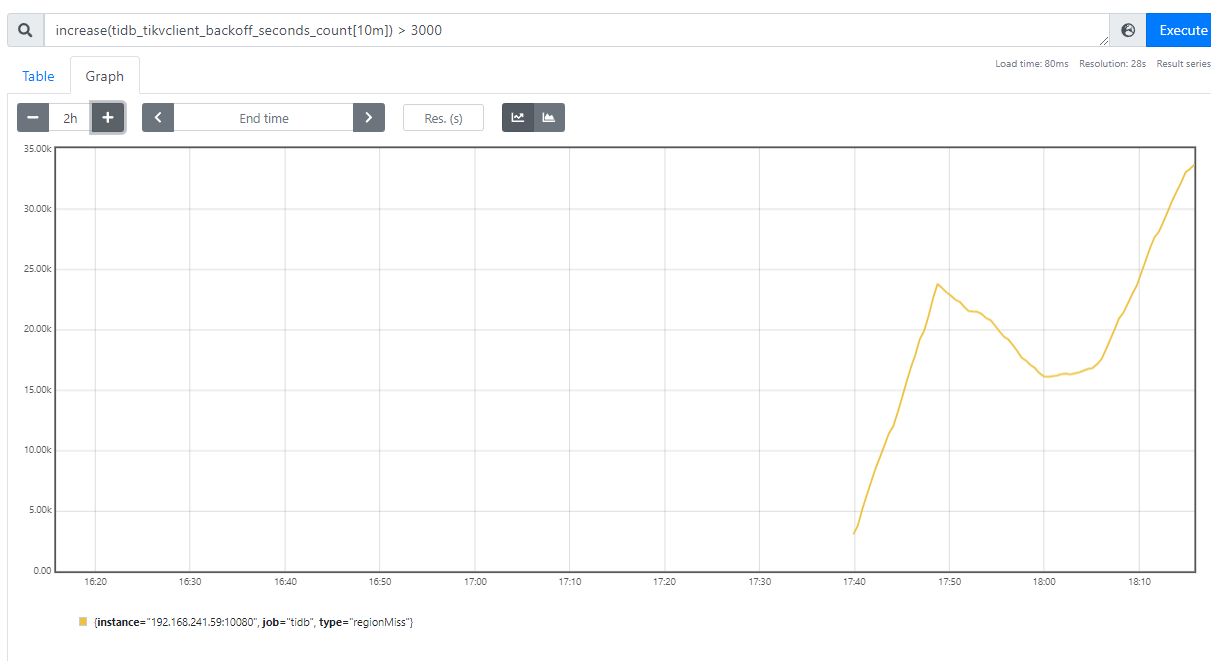Open the Table tab
Viewport: 1211px width, 661px height.
38,76
